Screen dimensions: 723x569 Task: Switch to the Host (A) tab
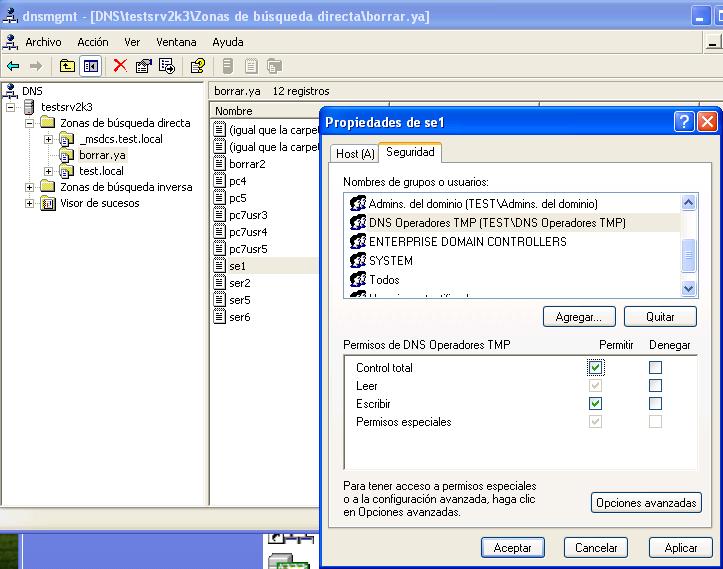pyautogui.click(x=355, y=154)
